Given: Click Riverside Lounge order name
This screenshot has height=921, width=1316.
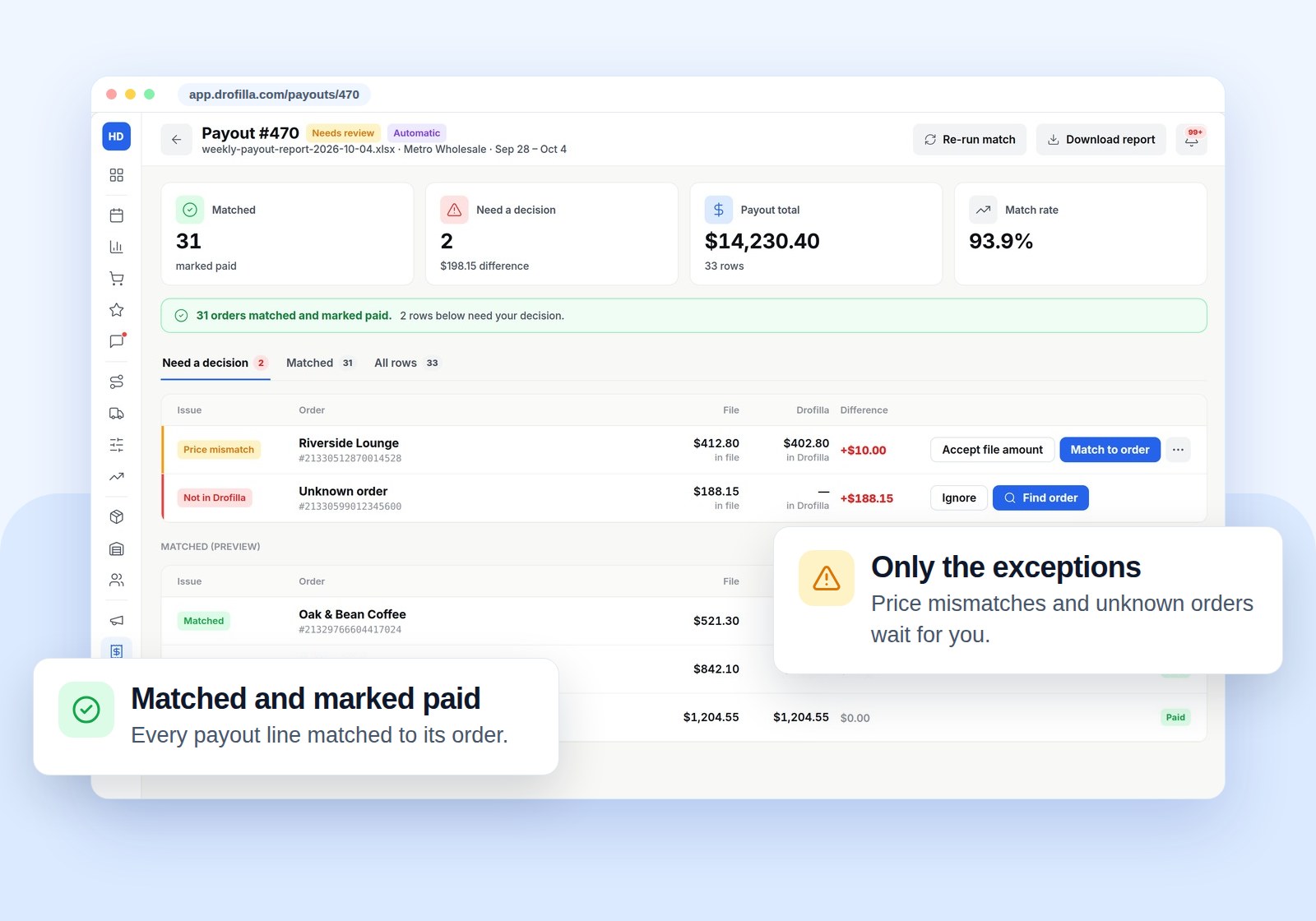Looking at the screenshot, I should (349, 443).
